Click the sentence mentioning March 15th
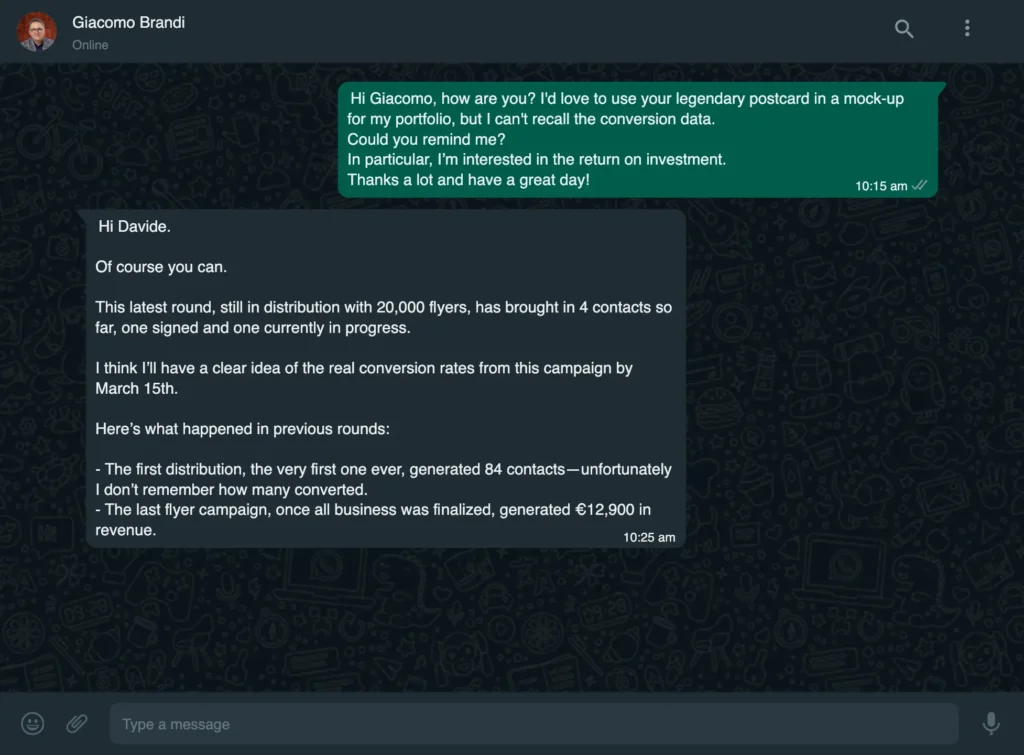Image resolution: width=1024 pixels, height=755 pixels. coord(363,378)
